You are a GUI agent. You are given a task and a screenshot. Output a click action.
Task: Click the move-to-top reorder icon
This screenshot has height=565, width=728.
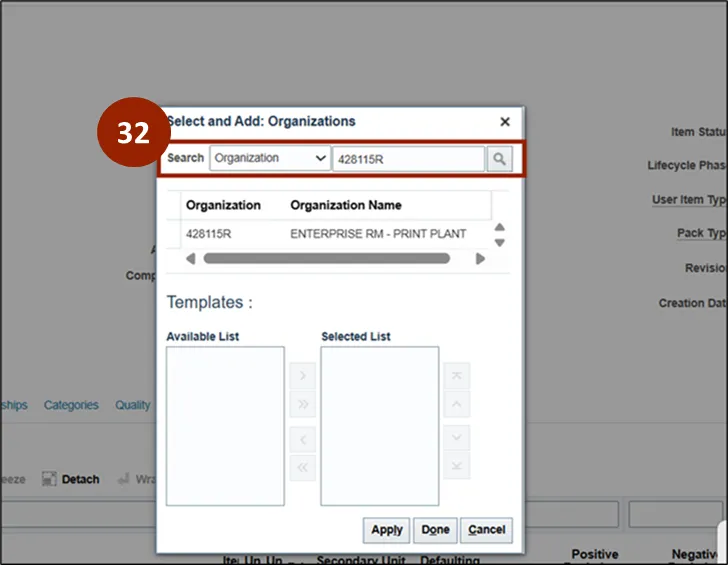click(457, 375)
